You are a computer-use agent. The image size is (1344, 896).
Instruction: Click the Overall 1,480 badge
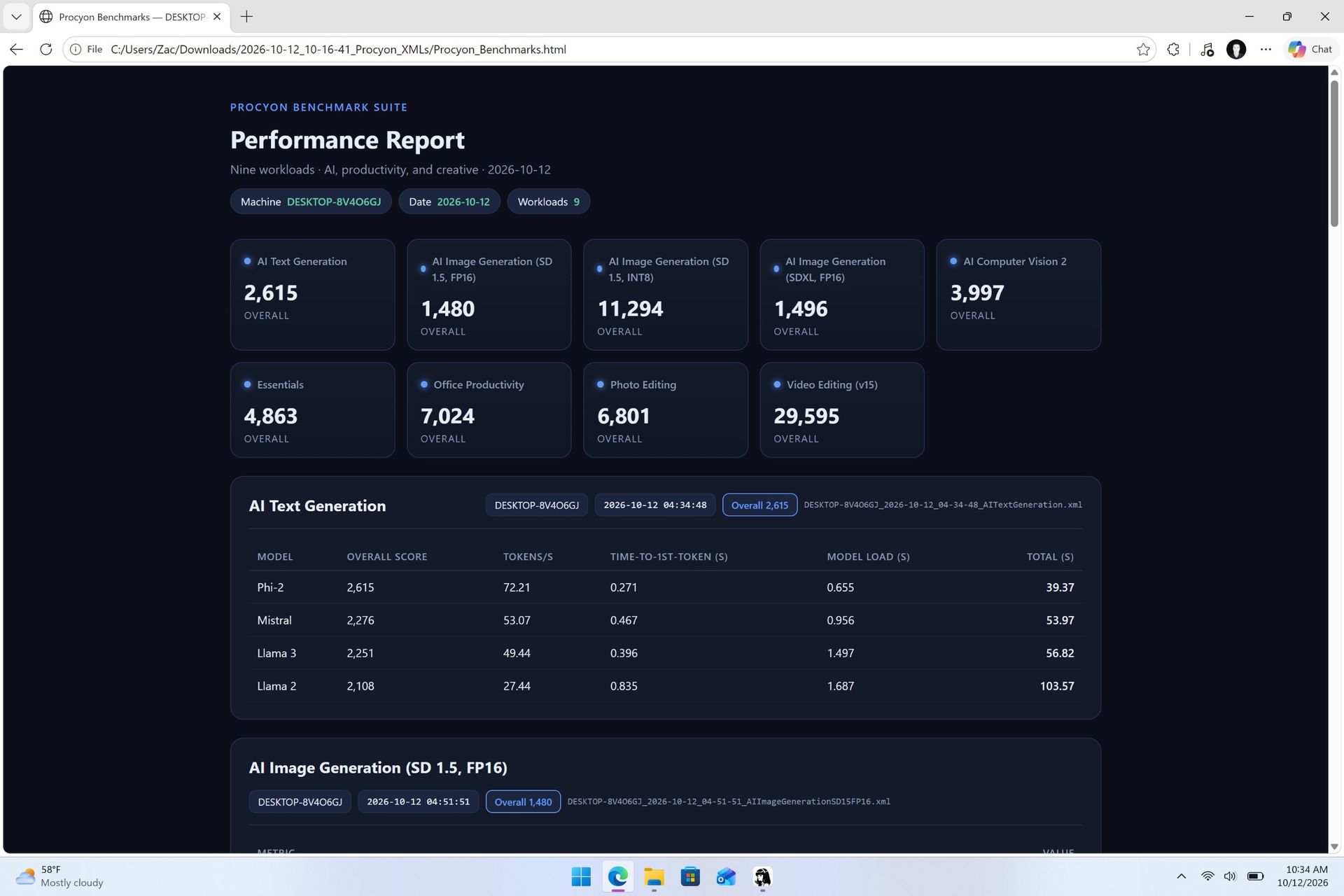[523, 801]
